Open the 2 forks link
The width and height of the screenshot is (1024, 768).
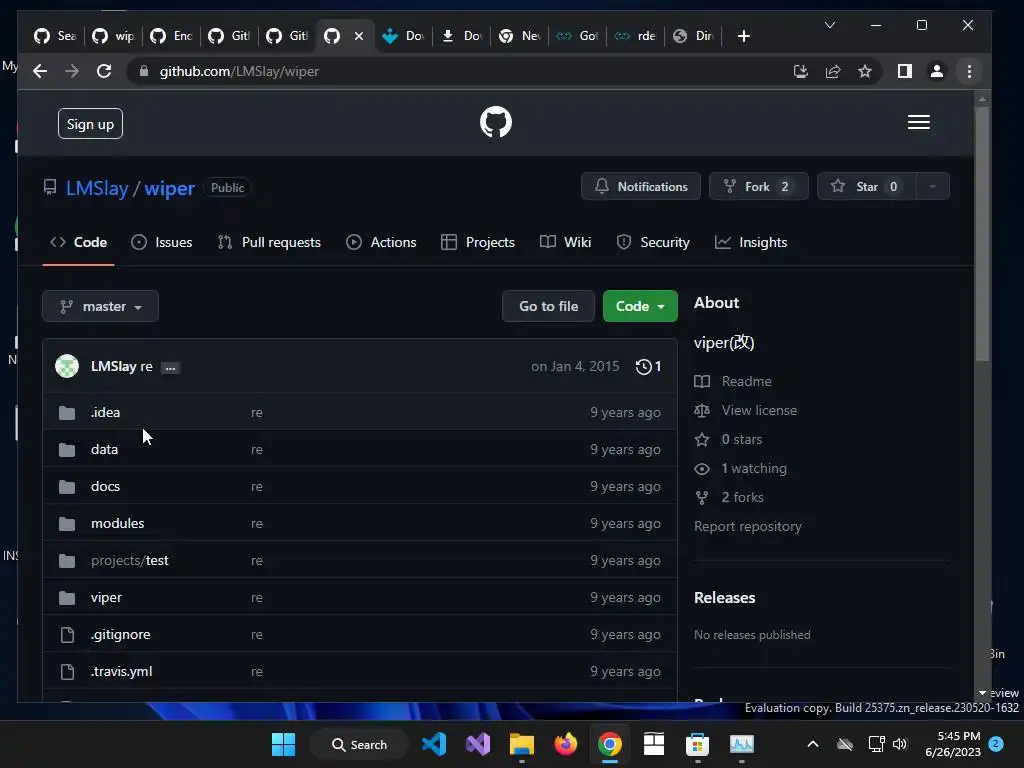pyautogui.click(x=742, y=498)
